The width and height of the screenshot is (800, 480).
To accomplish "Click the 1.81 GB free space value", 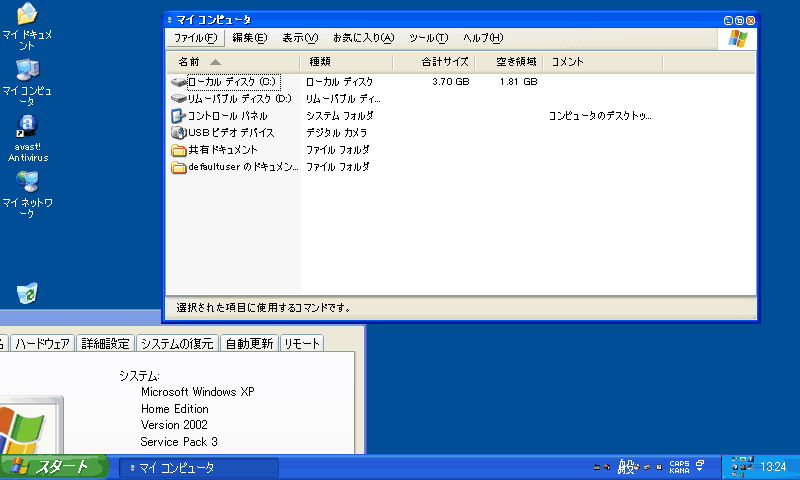I will [x=518, y=82].
